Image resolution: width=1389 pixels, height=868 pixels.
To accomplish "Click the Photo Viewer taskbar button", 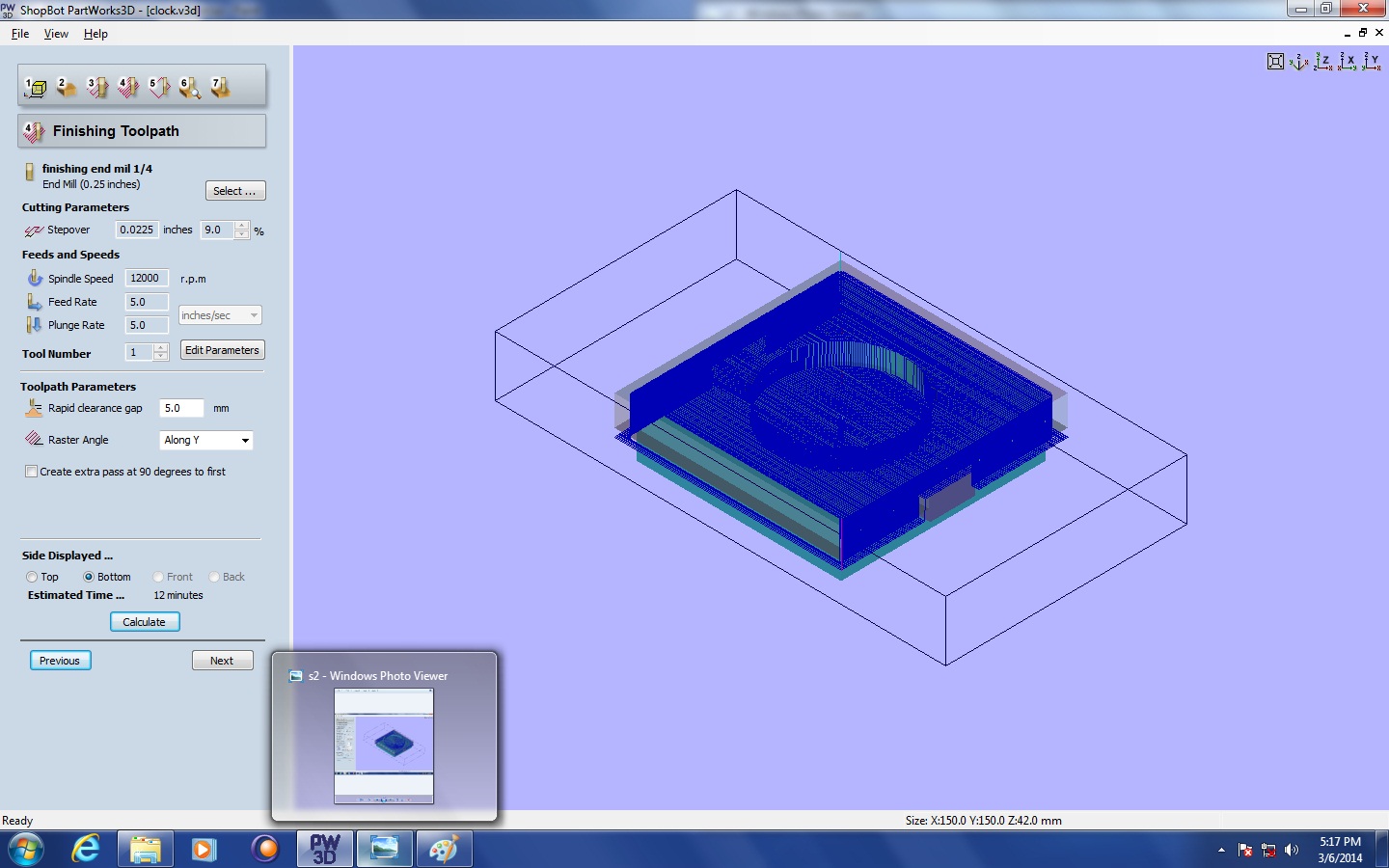I will coord(385,849).
